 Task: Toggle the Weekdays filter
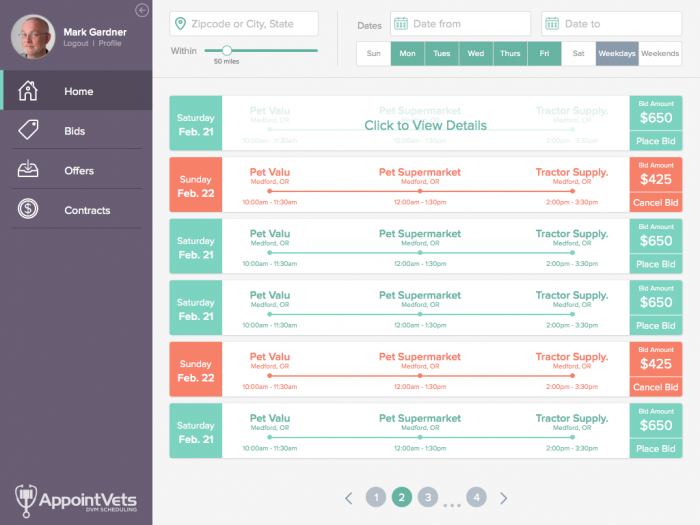[x=617, y=54]
